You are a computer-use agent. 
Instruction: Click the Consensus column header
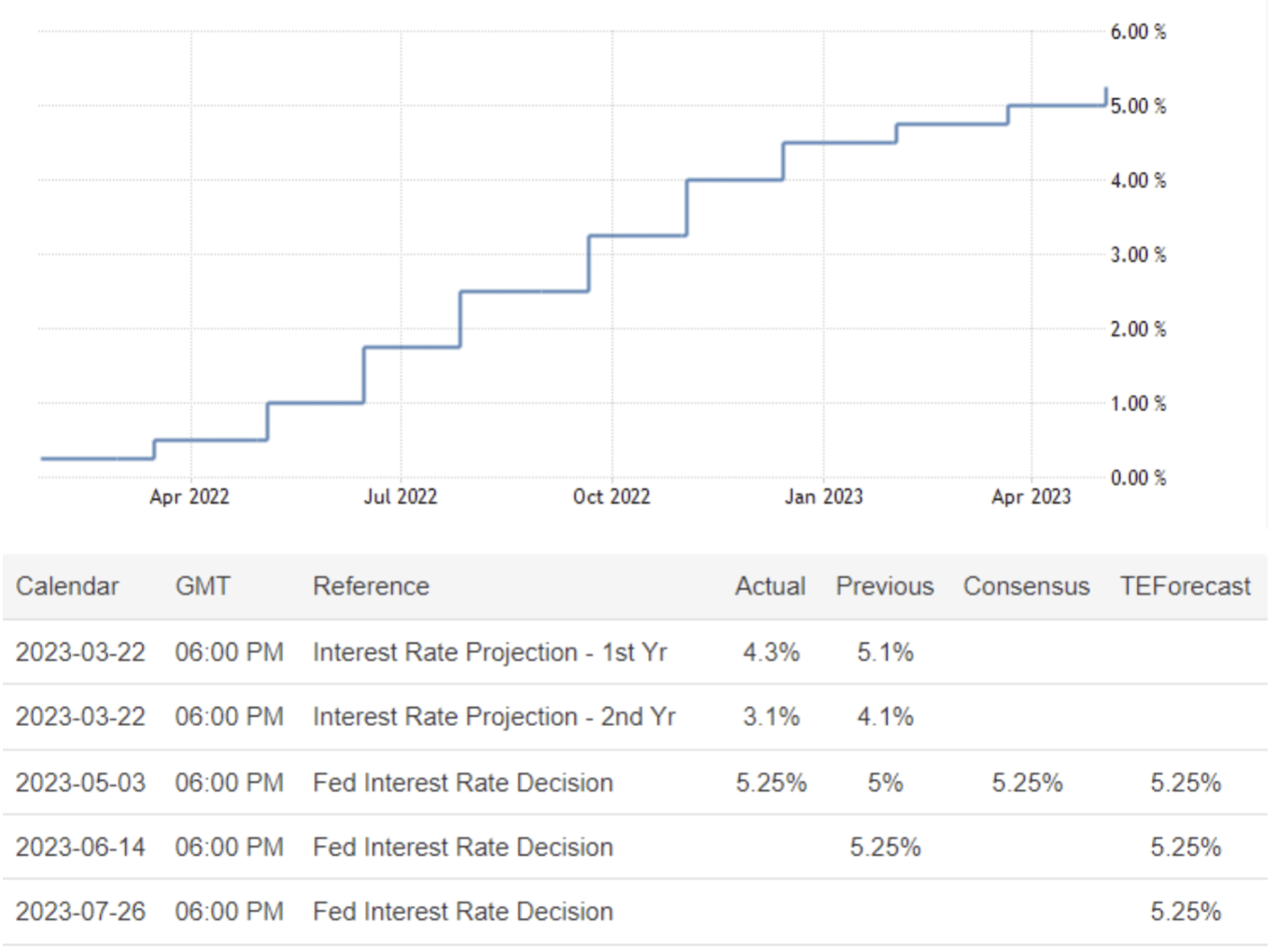tap(1026, 586)
